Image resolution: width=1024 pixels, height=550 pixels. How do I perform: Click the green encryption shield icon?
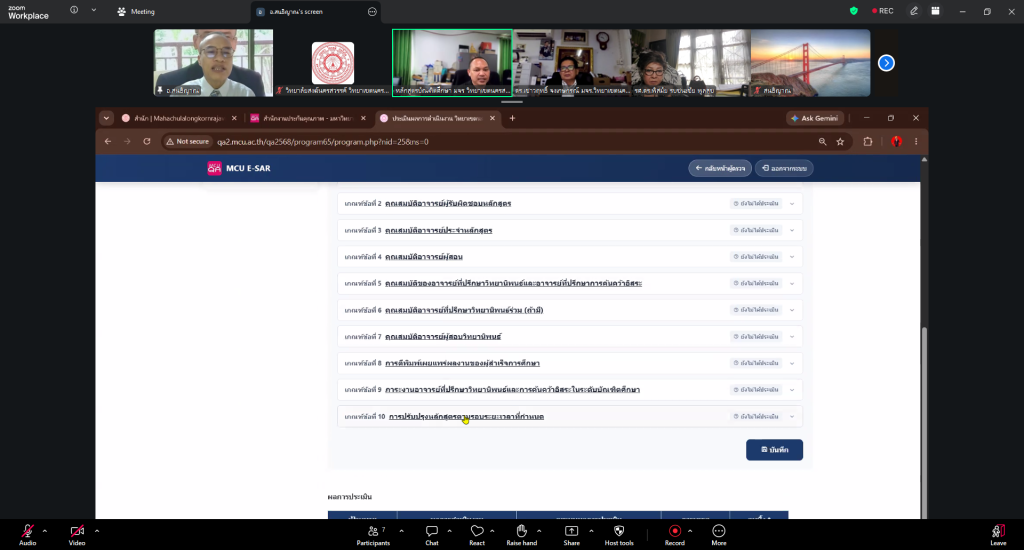pos(854,11)
